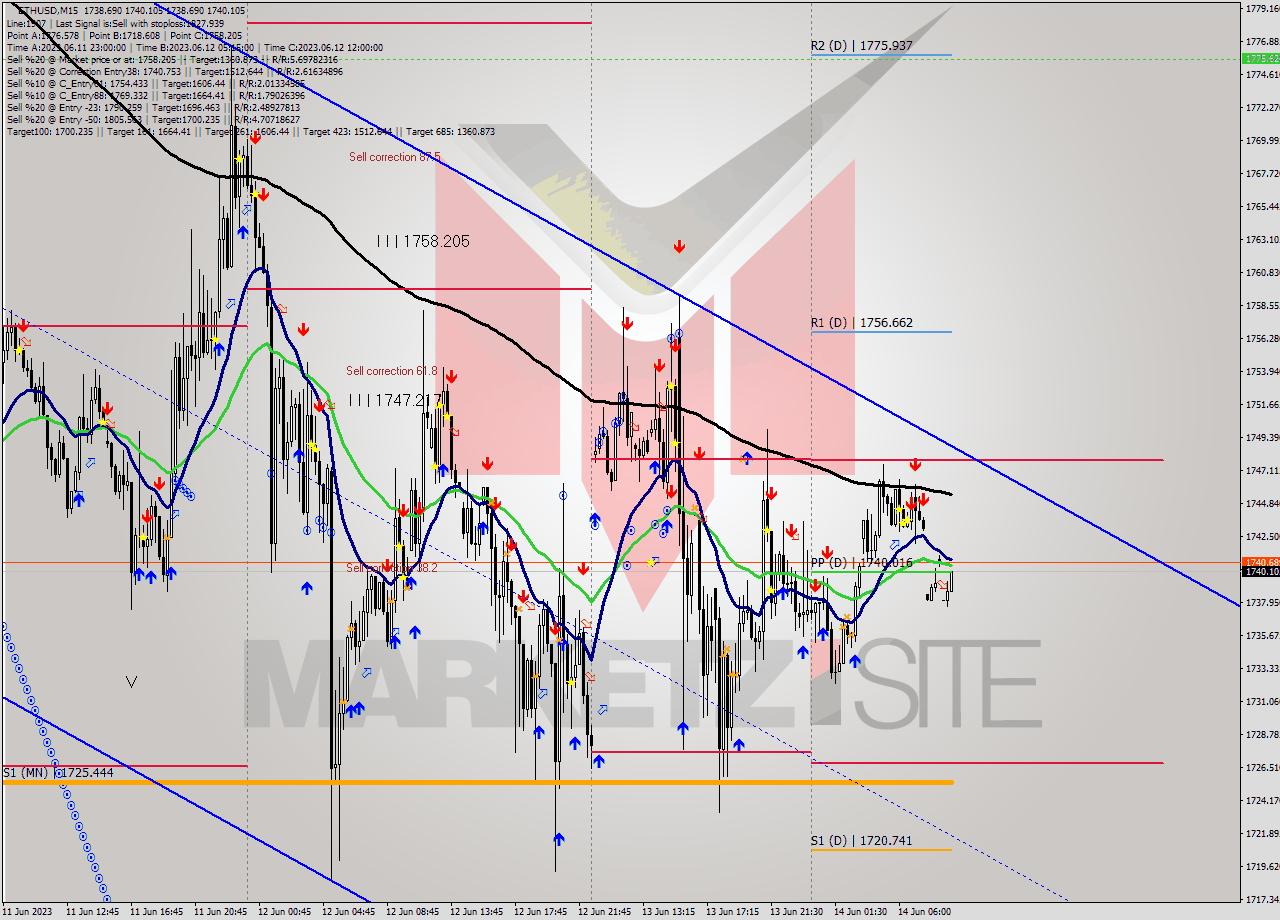
Task: Click the 1744.84 price axis value
Action: point(1261,503)
